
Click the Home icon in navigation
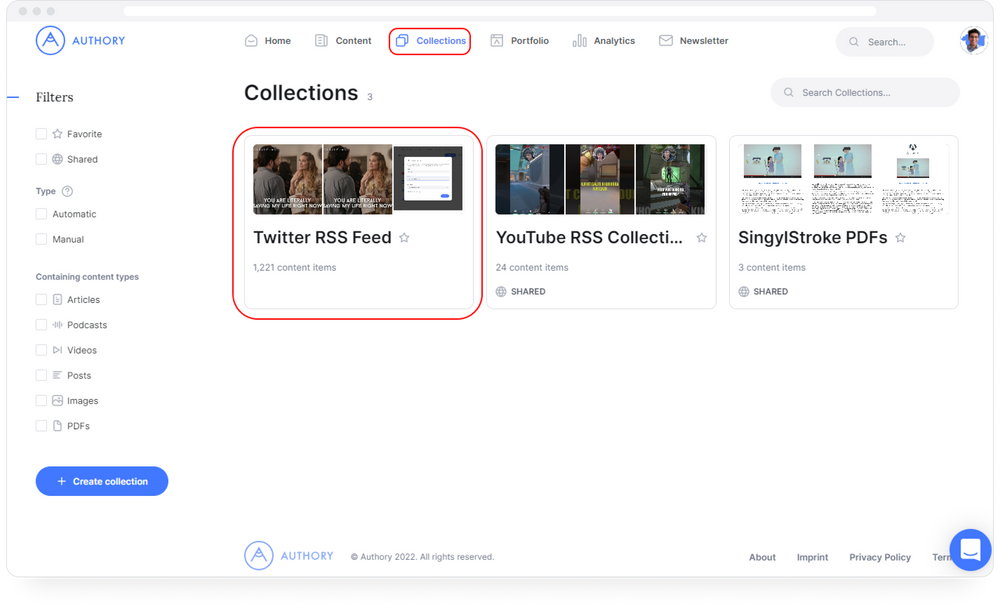(x=251, y=40)
